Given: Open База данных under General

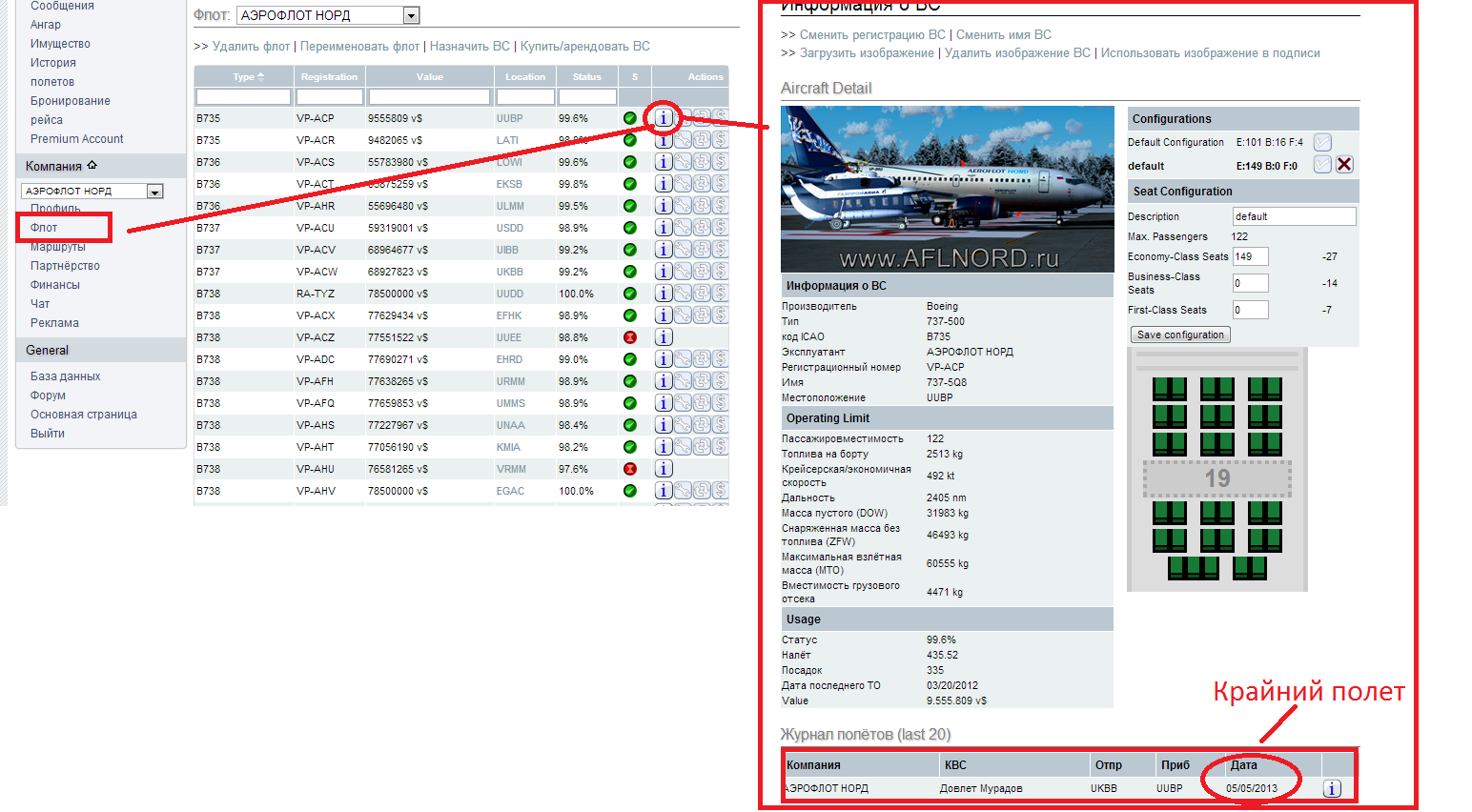Looking at the screenshot, I should coord(65,376).
